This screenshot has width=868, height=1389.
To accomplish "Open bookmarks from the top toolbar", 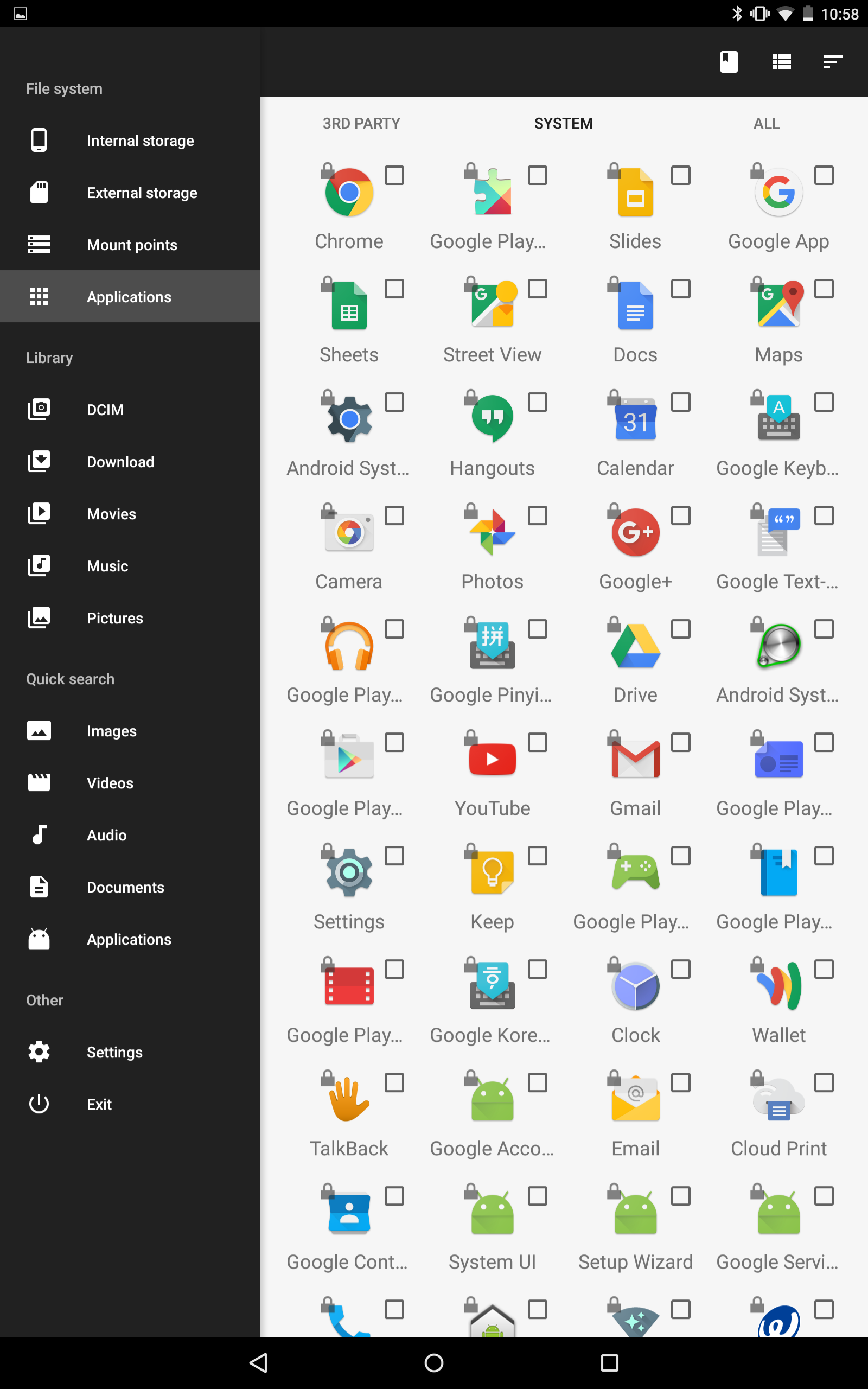I will 729,61.
